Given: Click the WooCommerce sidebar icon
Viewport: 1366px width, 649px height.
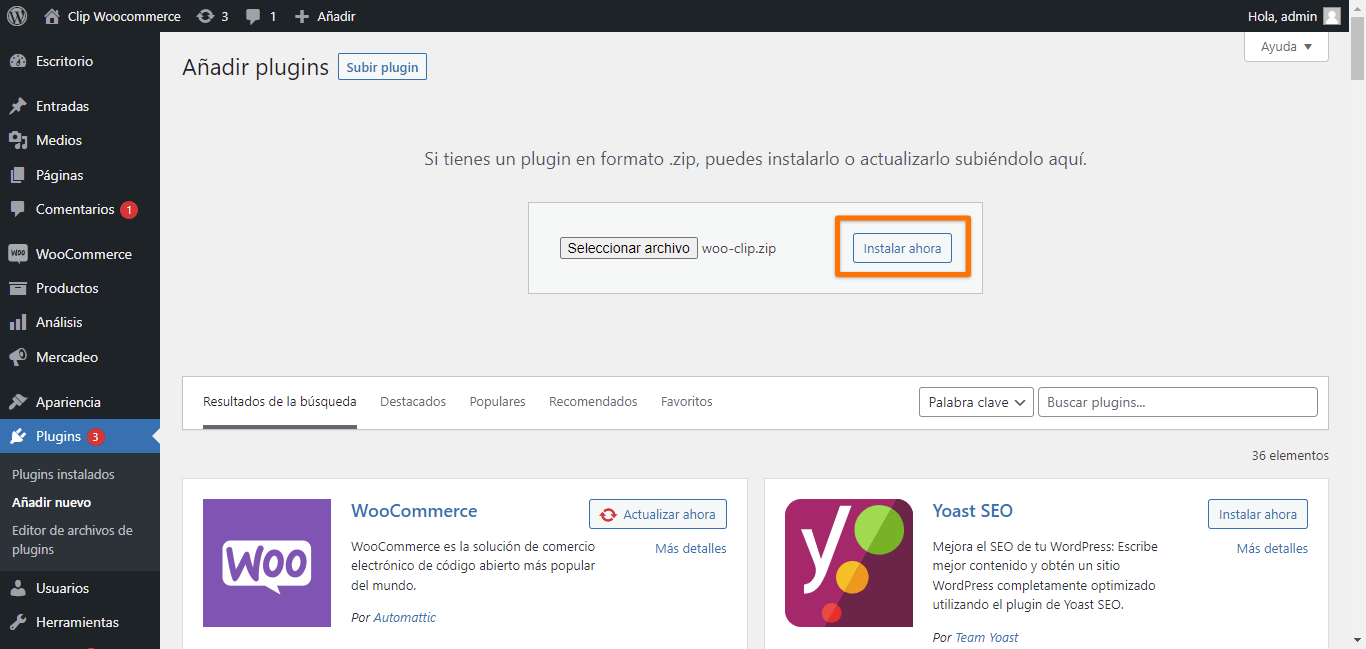Looking at the screenshot, I should pos(18,254).
